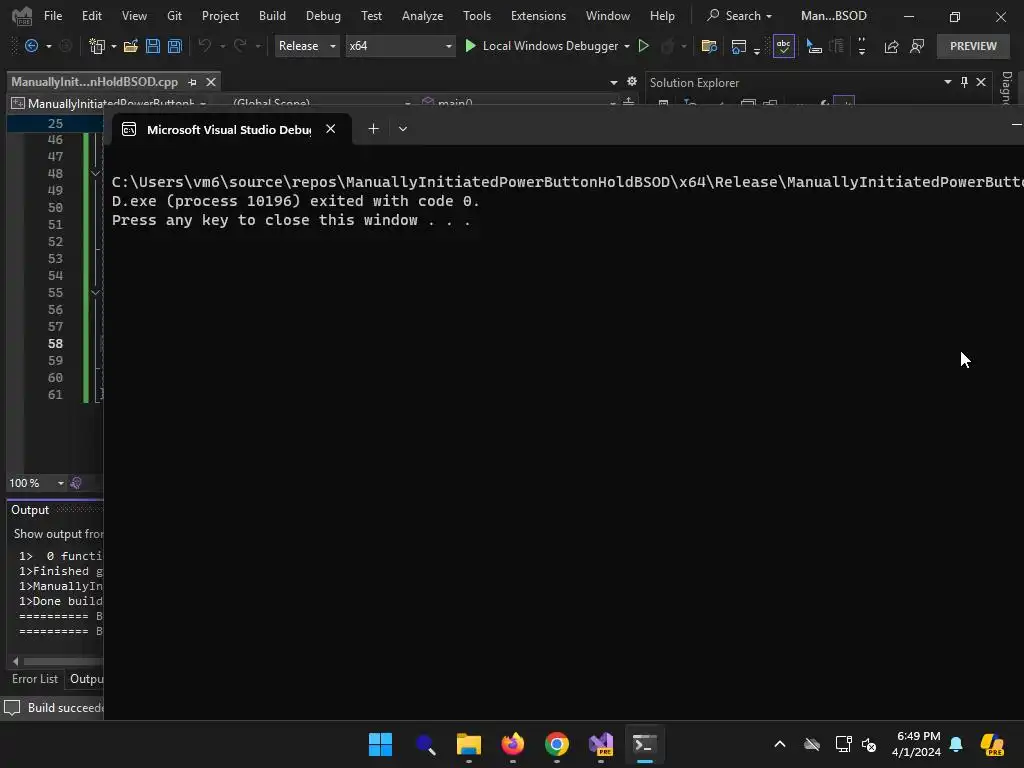
Task: Click the Save All double-disk icon
Action: 174,46
